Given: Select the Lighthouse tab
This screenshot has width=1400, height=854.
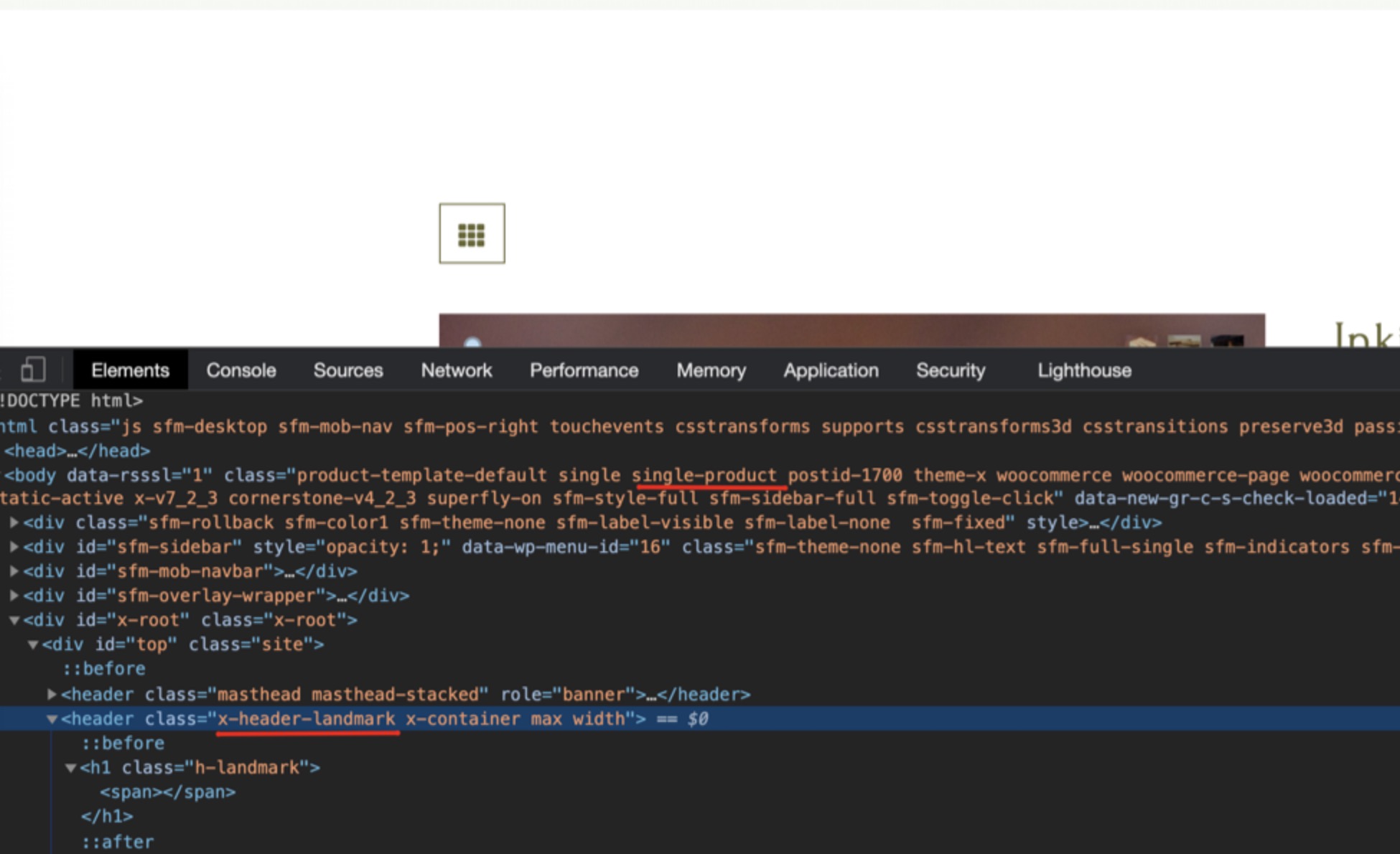Looking at the screenshot, I should point(1084,370).
